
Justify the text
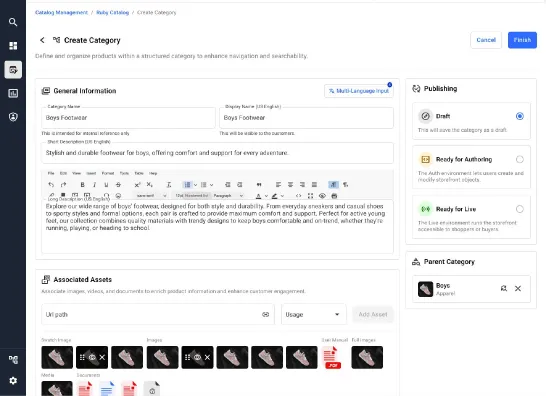pyautogui.click(x=314, y=185)
